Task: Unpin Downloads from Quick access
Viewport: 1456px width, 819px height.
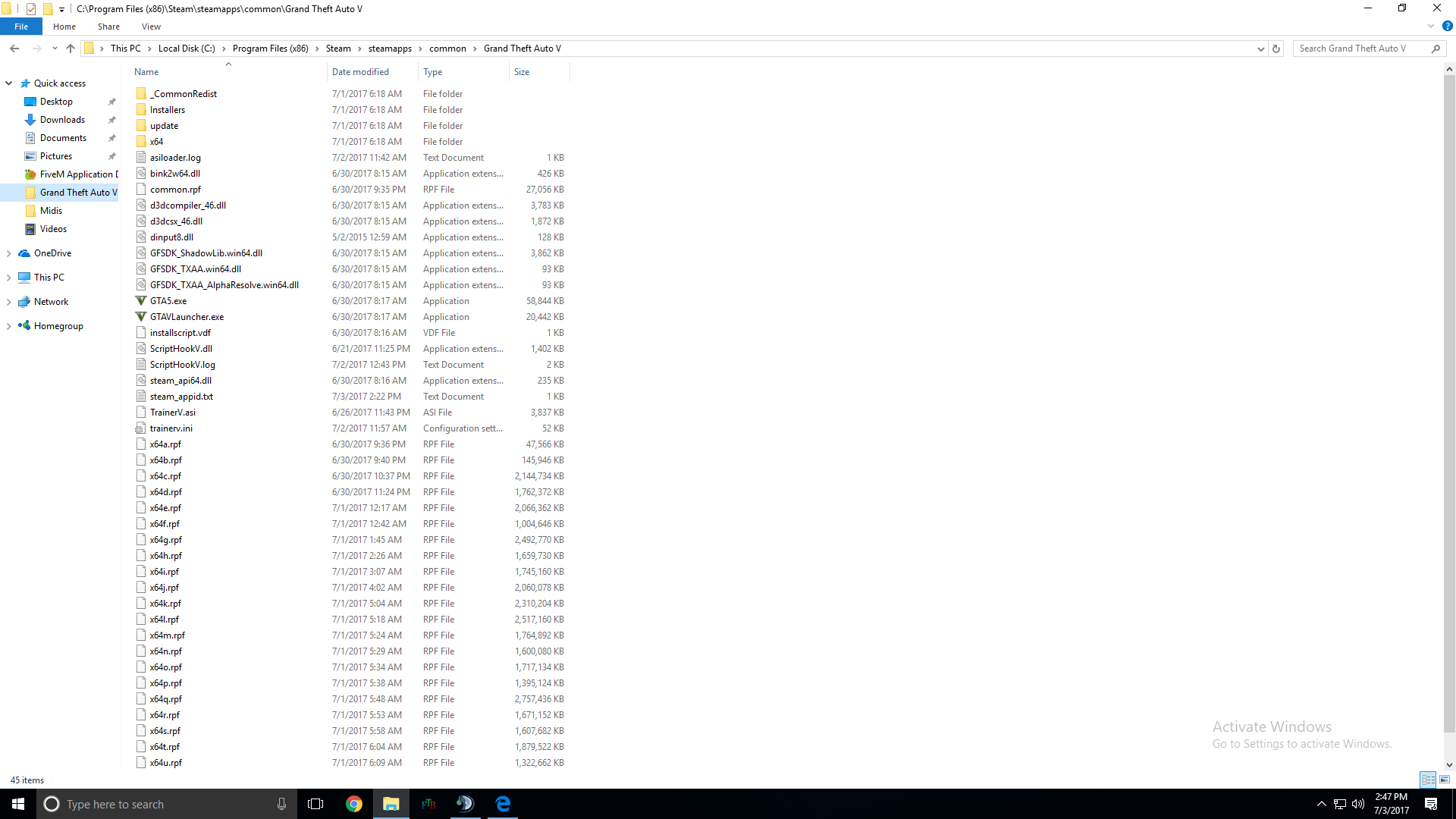Action: point(111,119)
